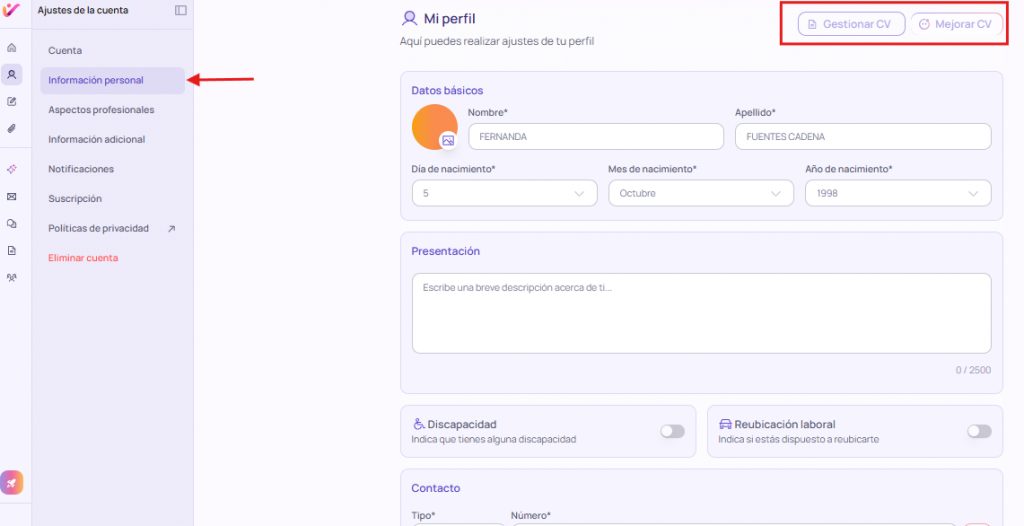Select Aspectos profesionales in the menu
Viewport: 1024px width, 526px height.
pos(101,110)
